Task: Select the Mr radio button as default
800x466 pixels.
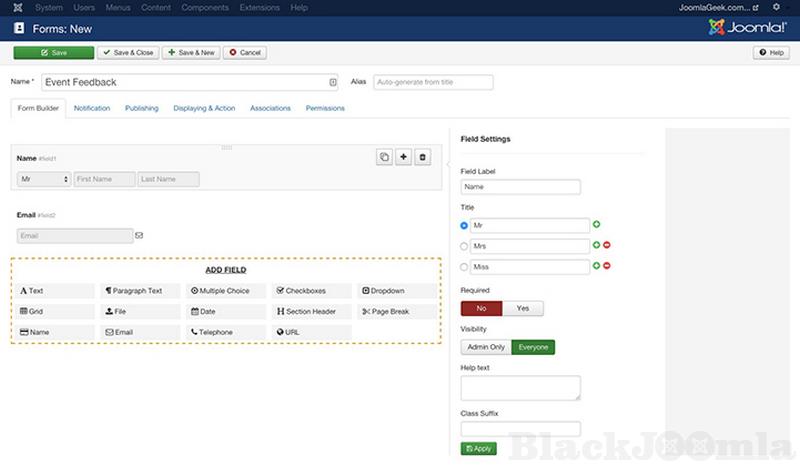Action: tap(464, 226)
